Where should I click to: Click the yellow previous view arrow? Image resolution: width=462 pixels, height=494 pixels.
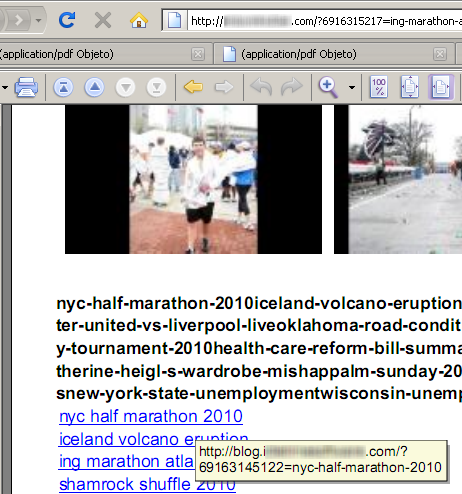coord(193,87)
